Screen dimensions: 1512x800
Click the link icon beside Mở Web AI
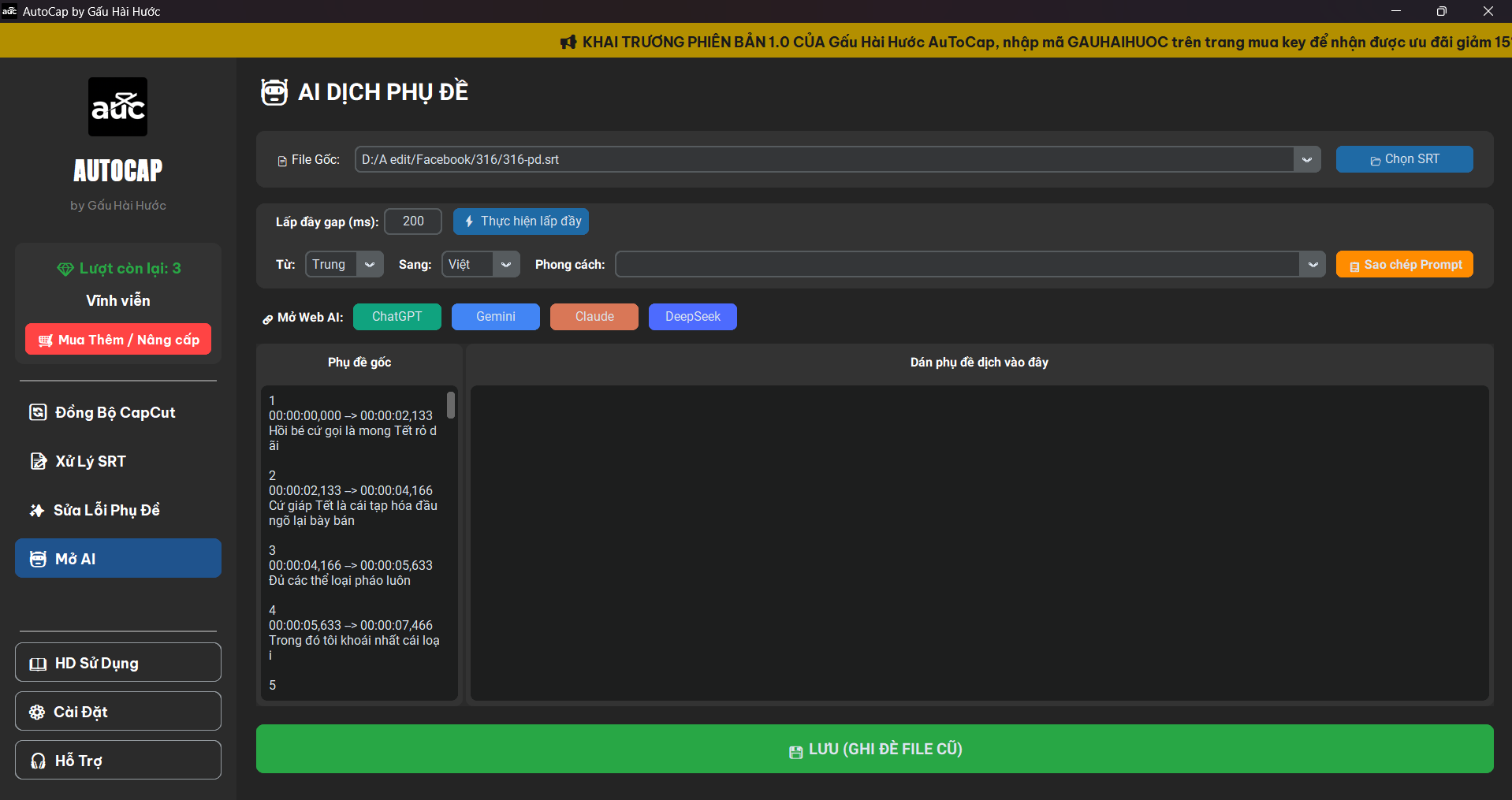[268, 318]
